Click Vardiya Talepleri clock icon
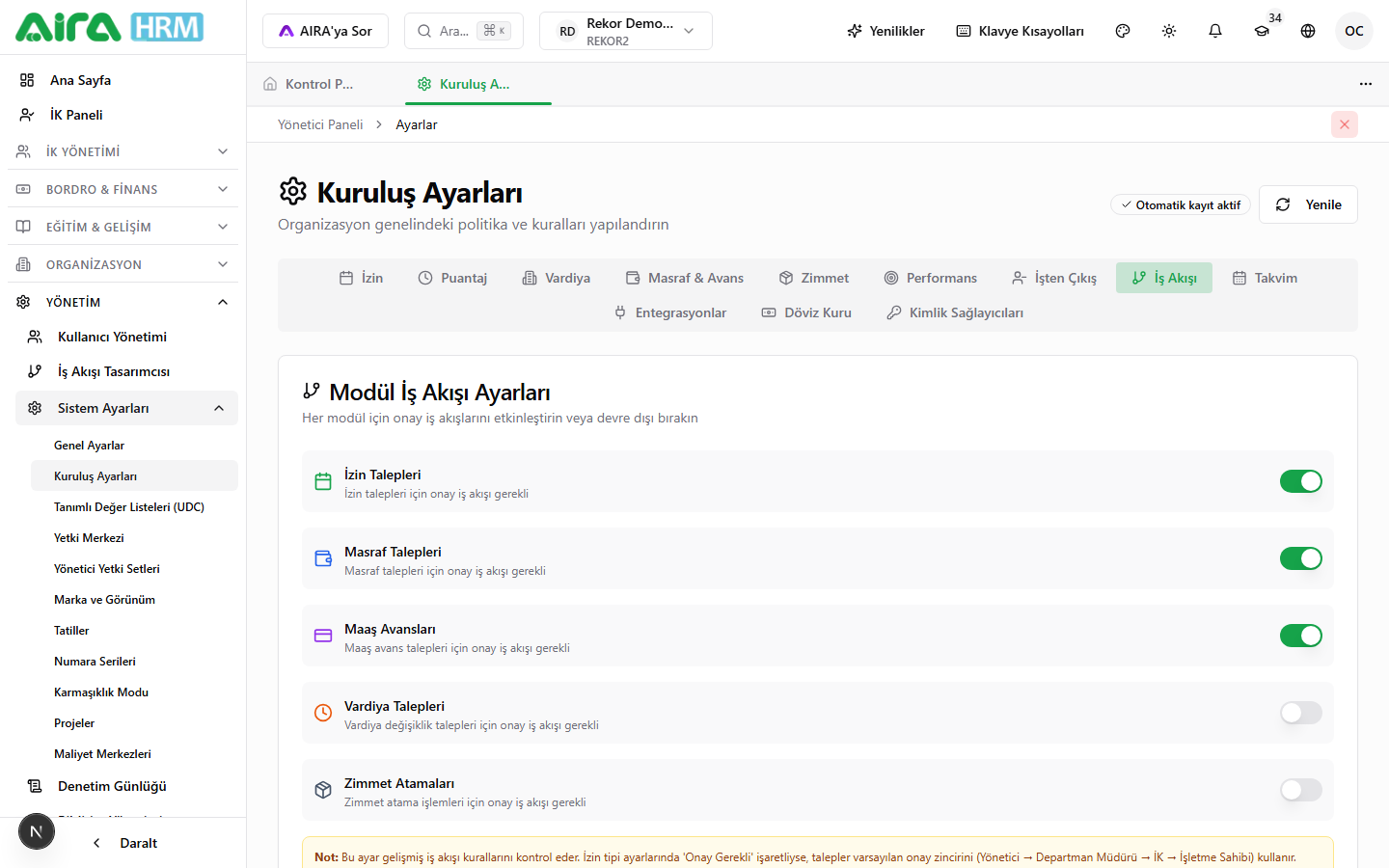The height and width of the screenshot is (868, 1389). pyautogui.click(x=323, y=713)
